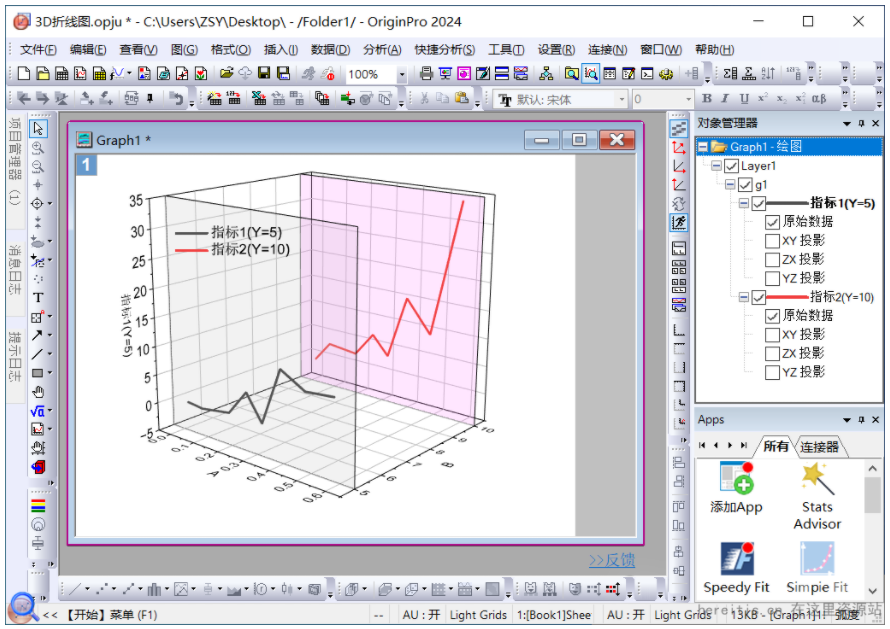The height and width of the screenshot is (629, 890).
Task: Toggle the g1 group checkbox
Action: [745, 184]
